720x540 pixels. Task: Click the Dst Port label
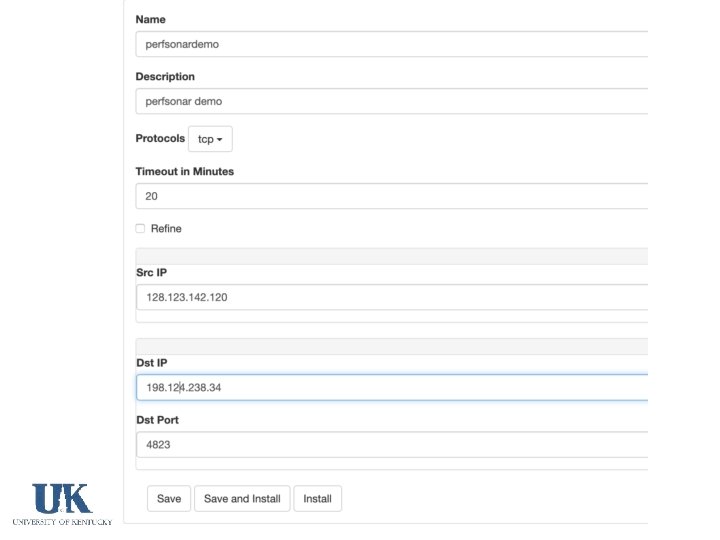pos(157,420)
